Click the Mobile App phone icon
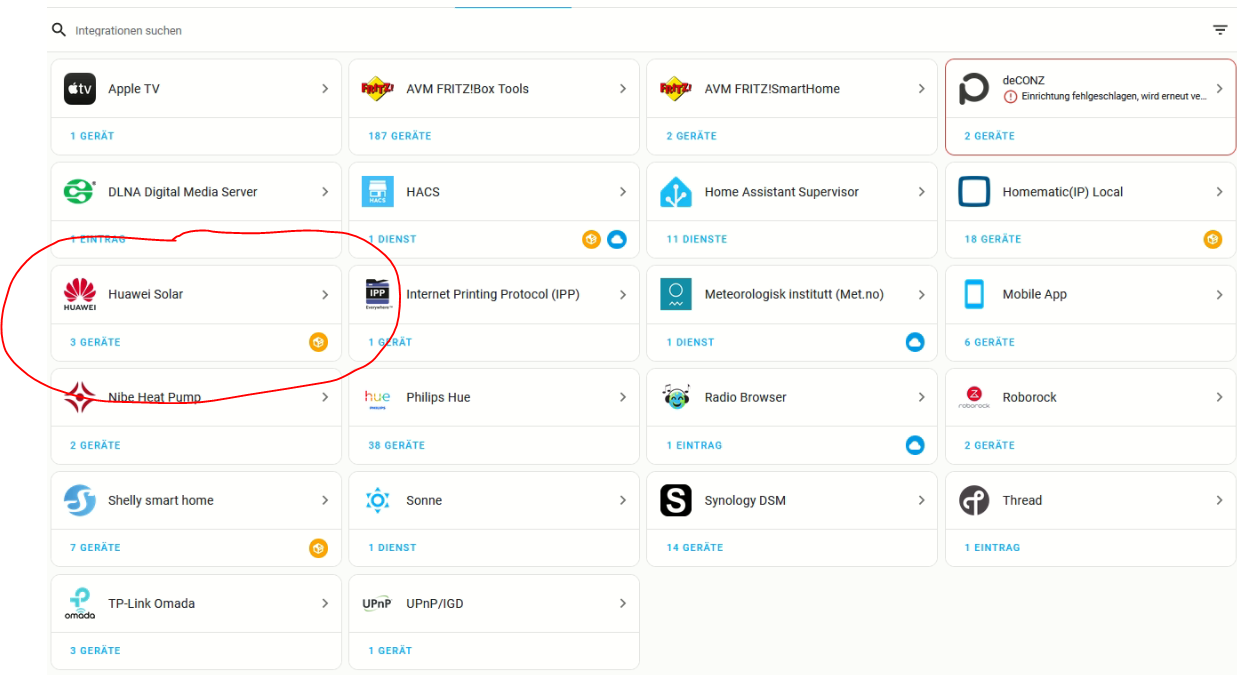The height and width of the screenshot is (675, 1237). pos(974,295)
